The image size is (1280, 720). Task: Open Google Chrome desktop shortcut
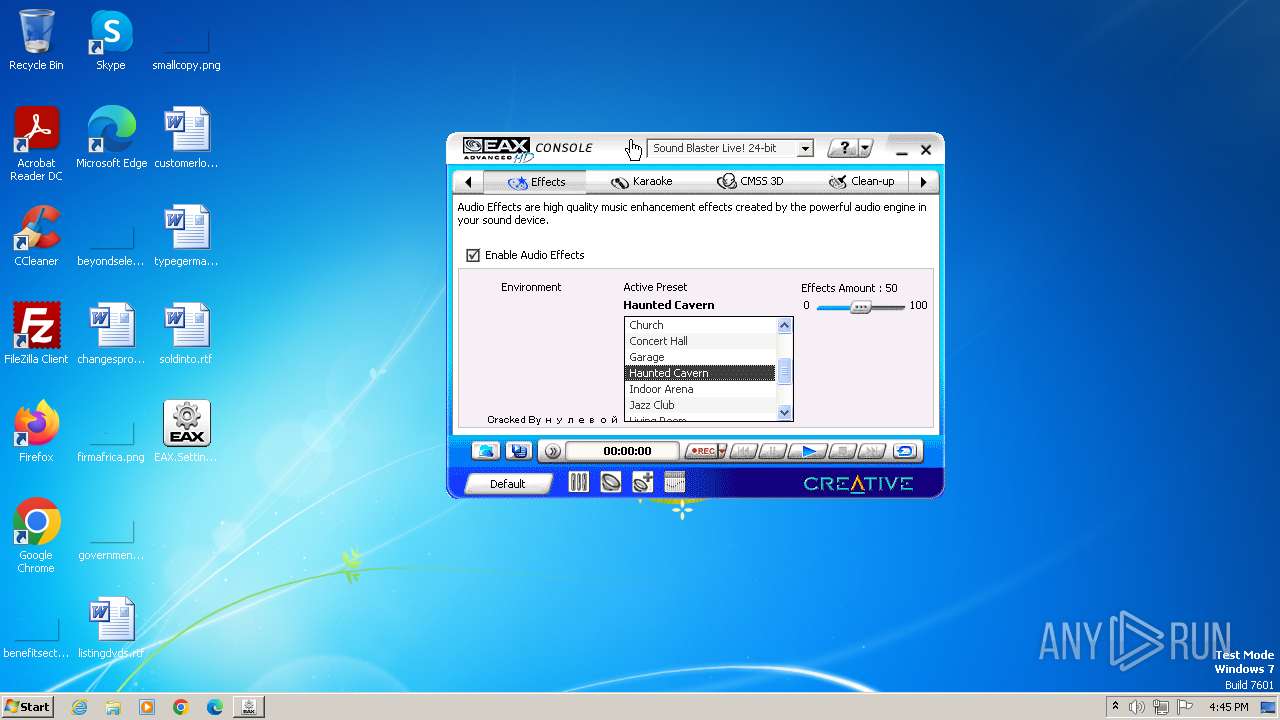click(36, 535)
